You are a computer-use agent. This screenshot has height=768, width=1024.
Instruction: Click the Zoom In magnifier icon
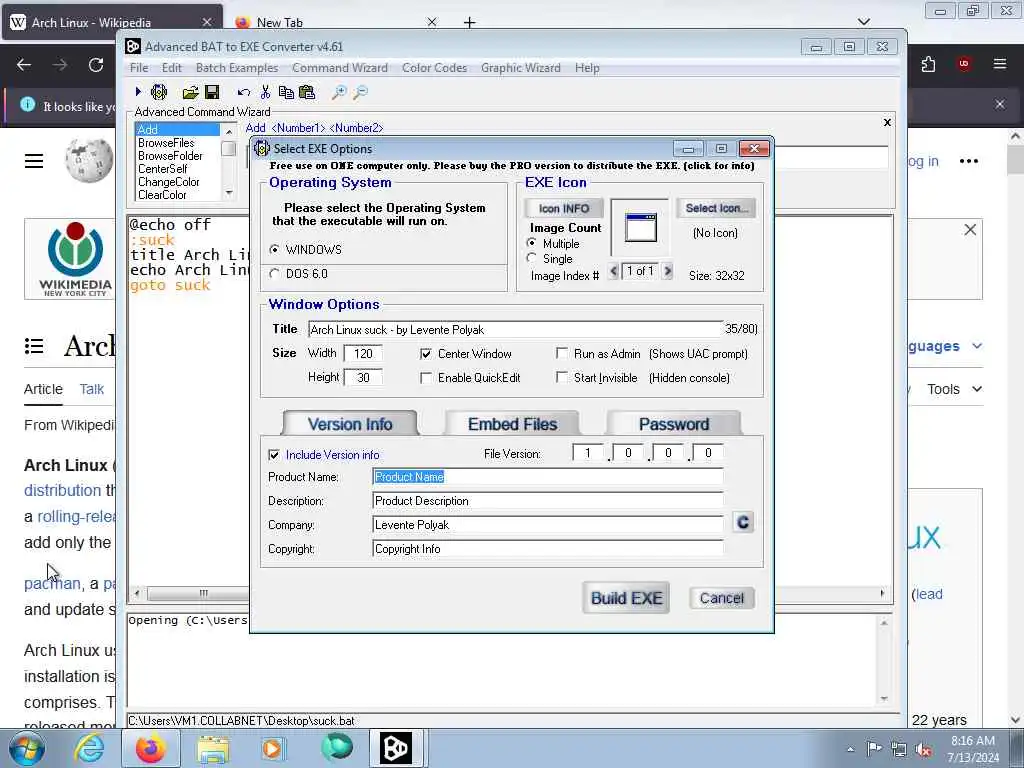[x=339, y=93]
